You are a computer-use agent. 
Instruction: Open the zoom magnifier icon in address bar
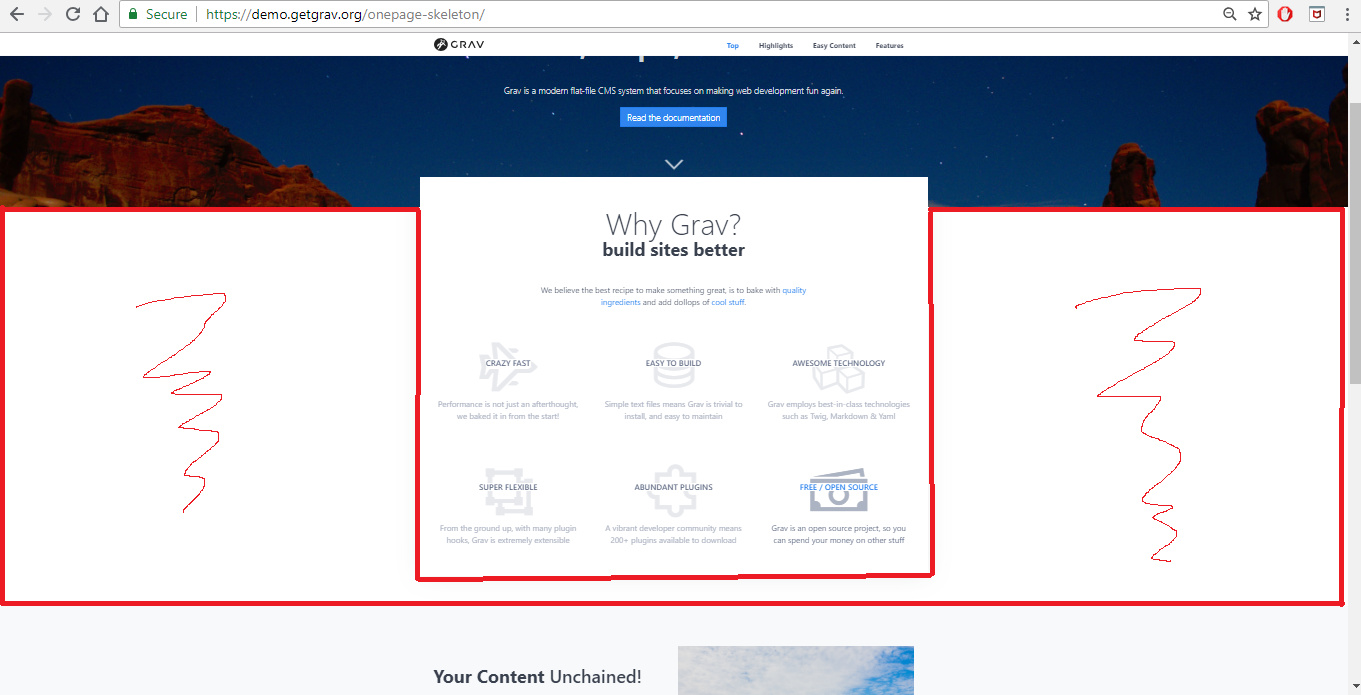coord(1229,15)
